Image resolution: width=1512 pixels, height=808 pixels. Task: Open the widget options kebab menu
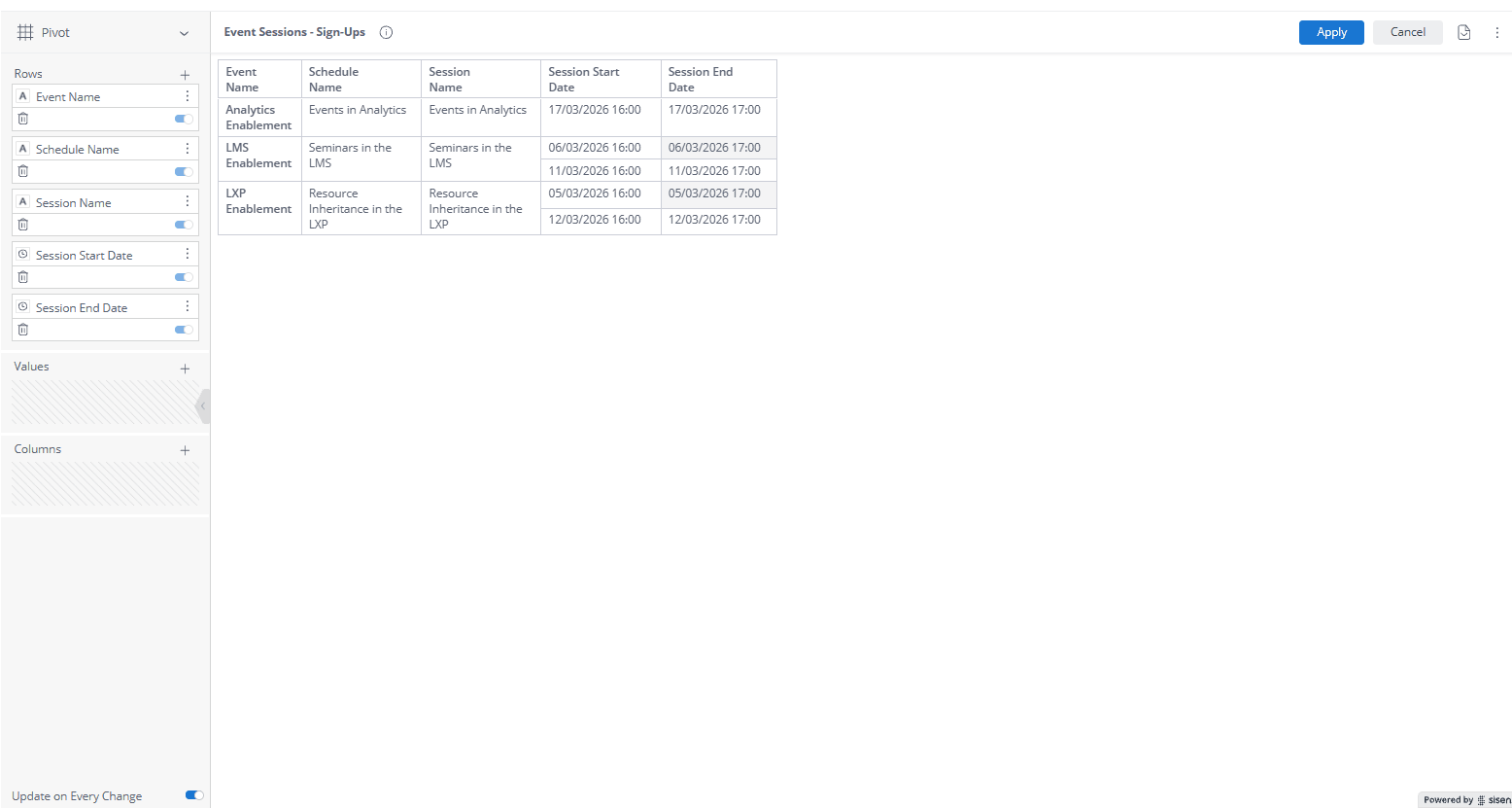(1497, 32)
